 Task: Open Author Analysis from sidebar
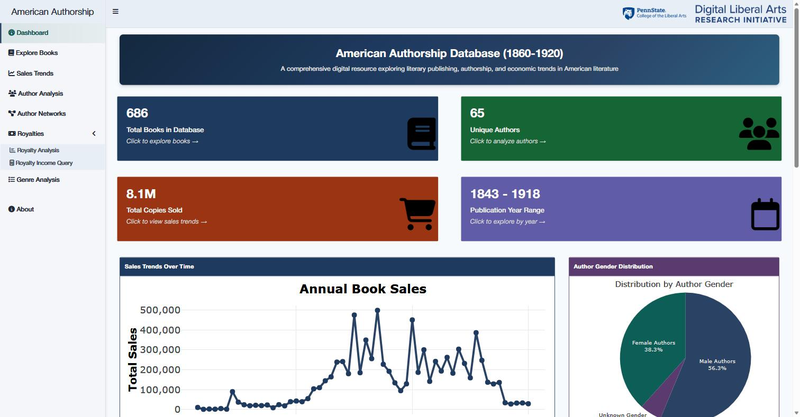[53, 93]
